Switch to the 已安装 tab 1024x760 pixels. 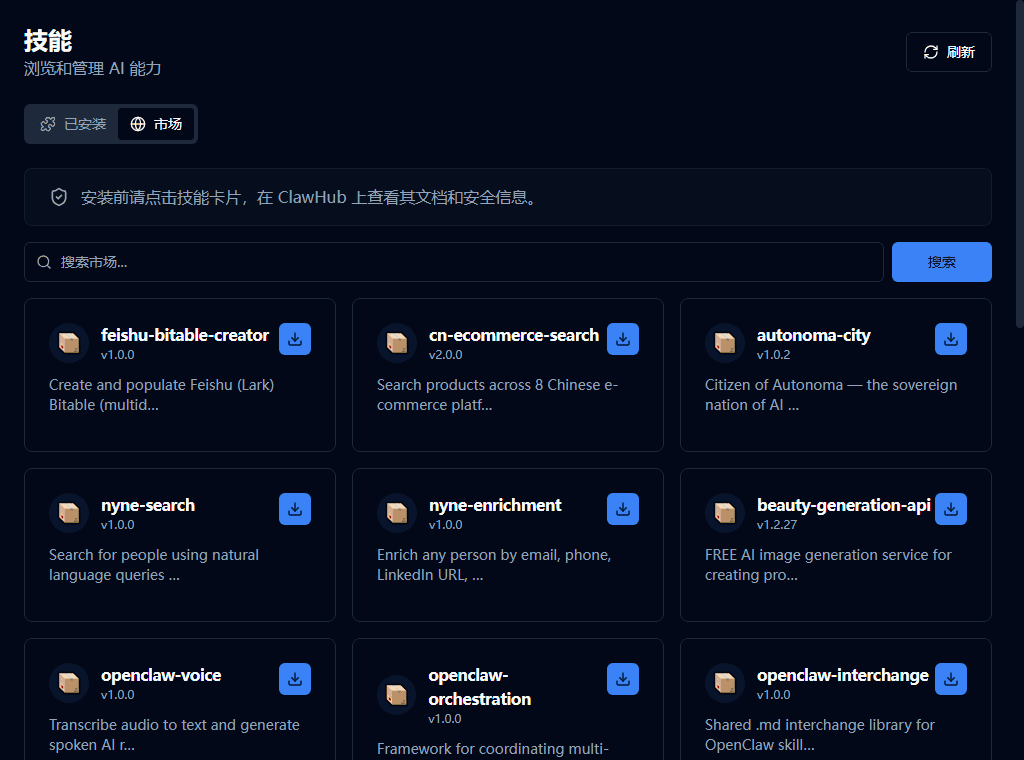[x=73, y=124]
